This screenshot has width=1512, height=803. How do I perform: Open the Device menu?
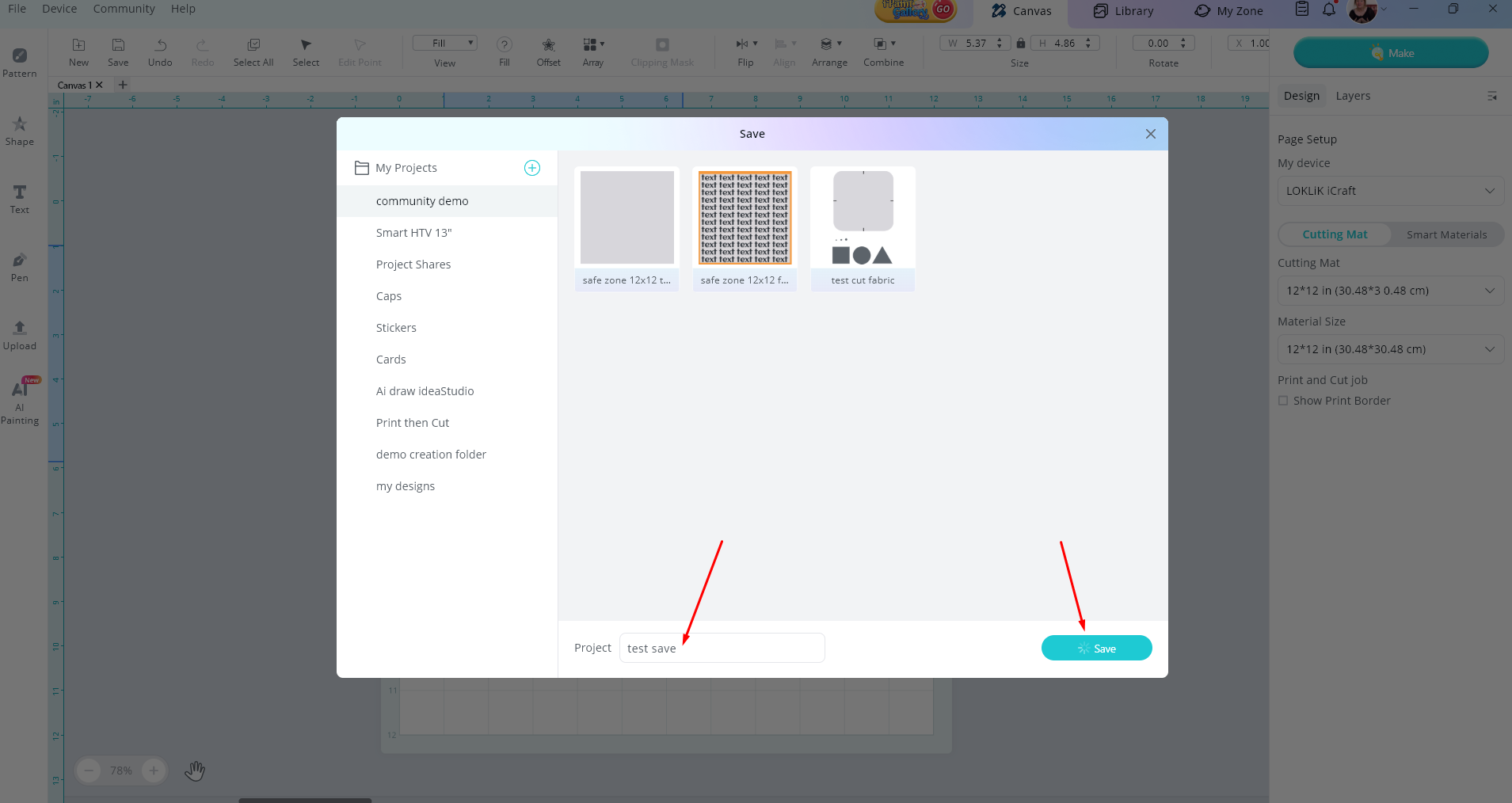[59, 9]
